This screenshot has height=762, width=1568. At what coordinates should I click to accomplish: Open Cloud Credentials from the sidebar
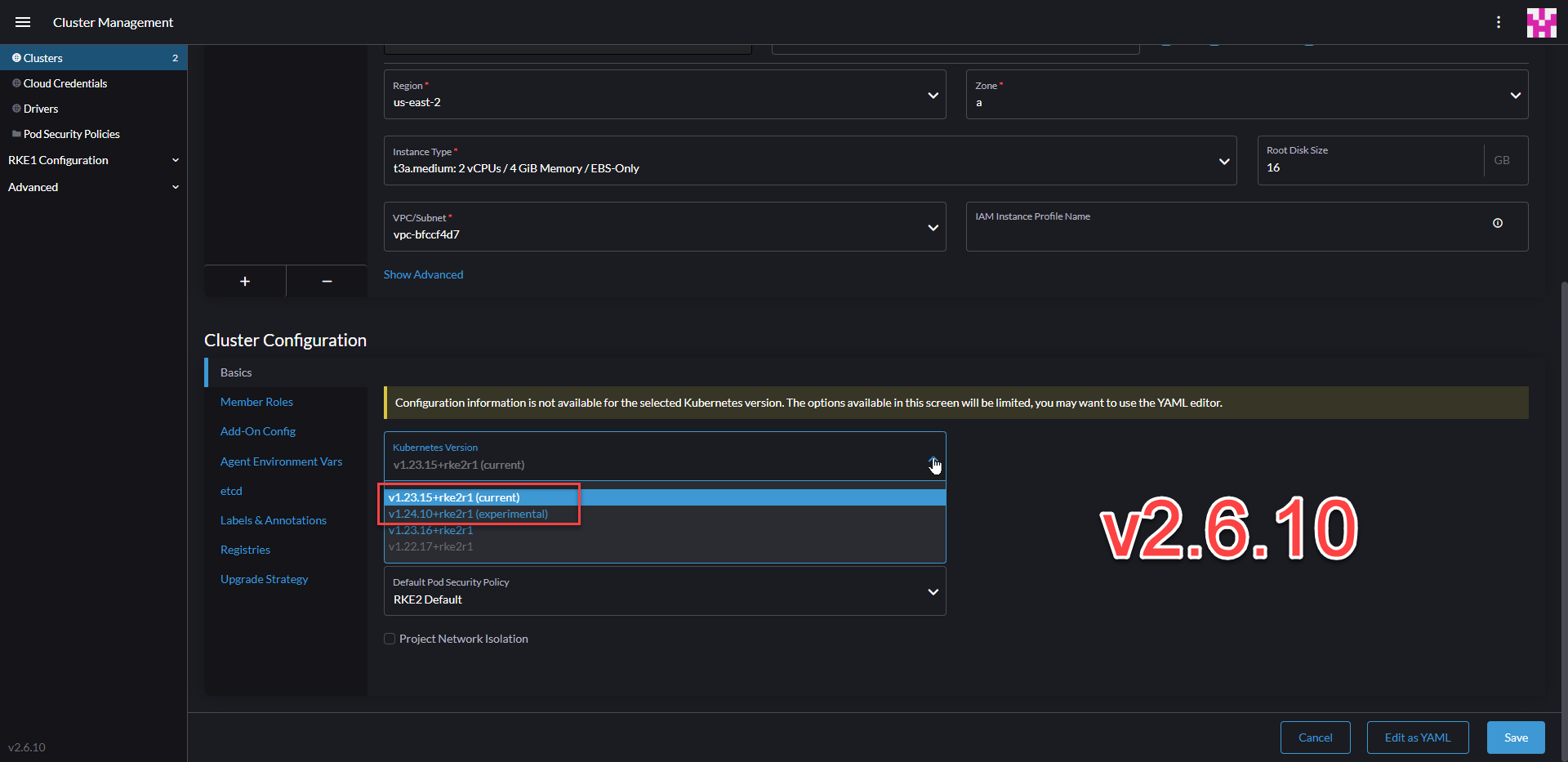coord(65,82)
